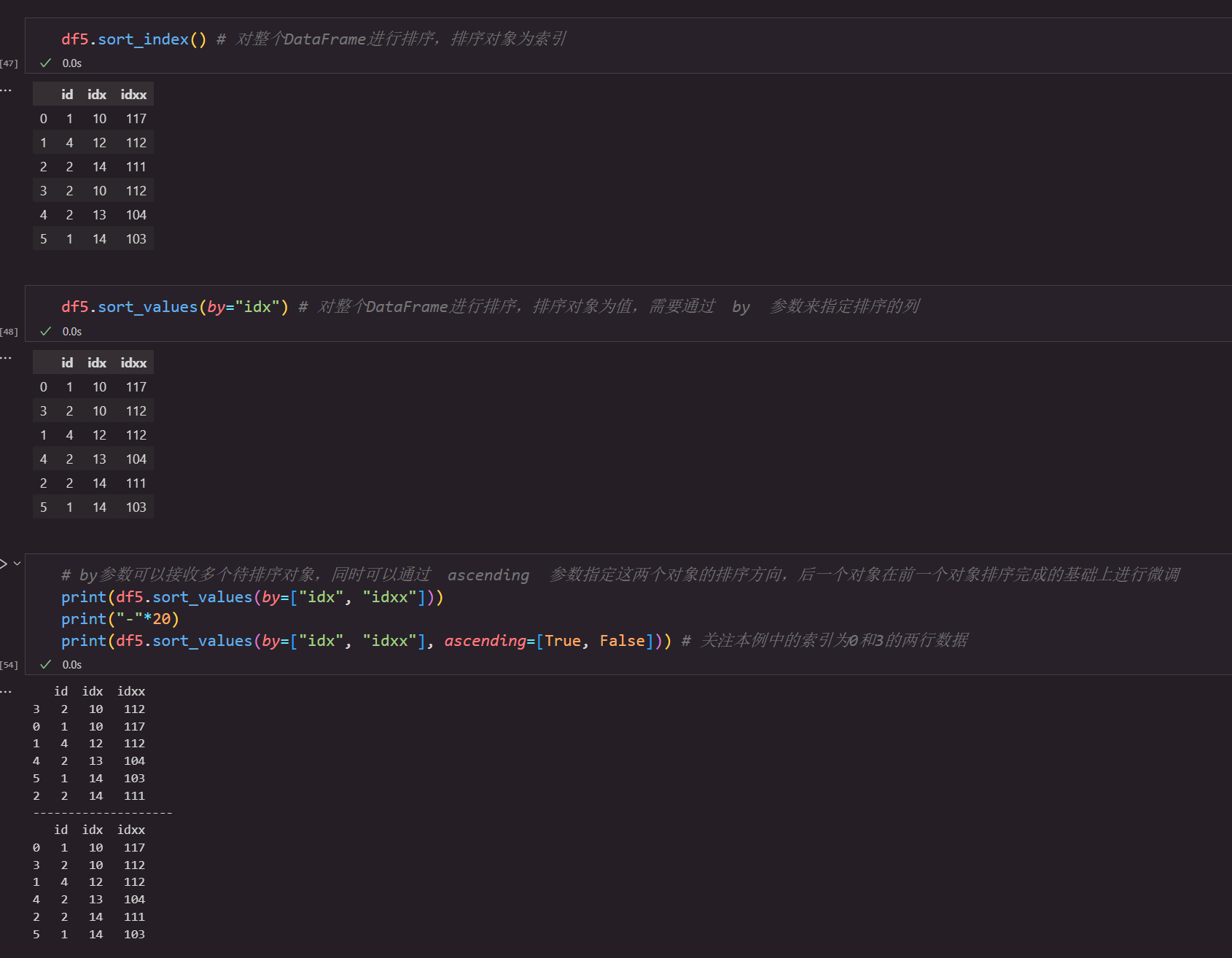Click the 'by' word in the cell 48 comment
Image resolution: width=1232 pixels, height=958 pixels.
[x=741, y=307]
